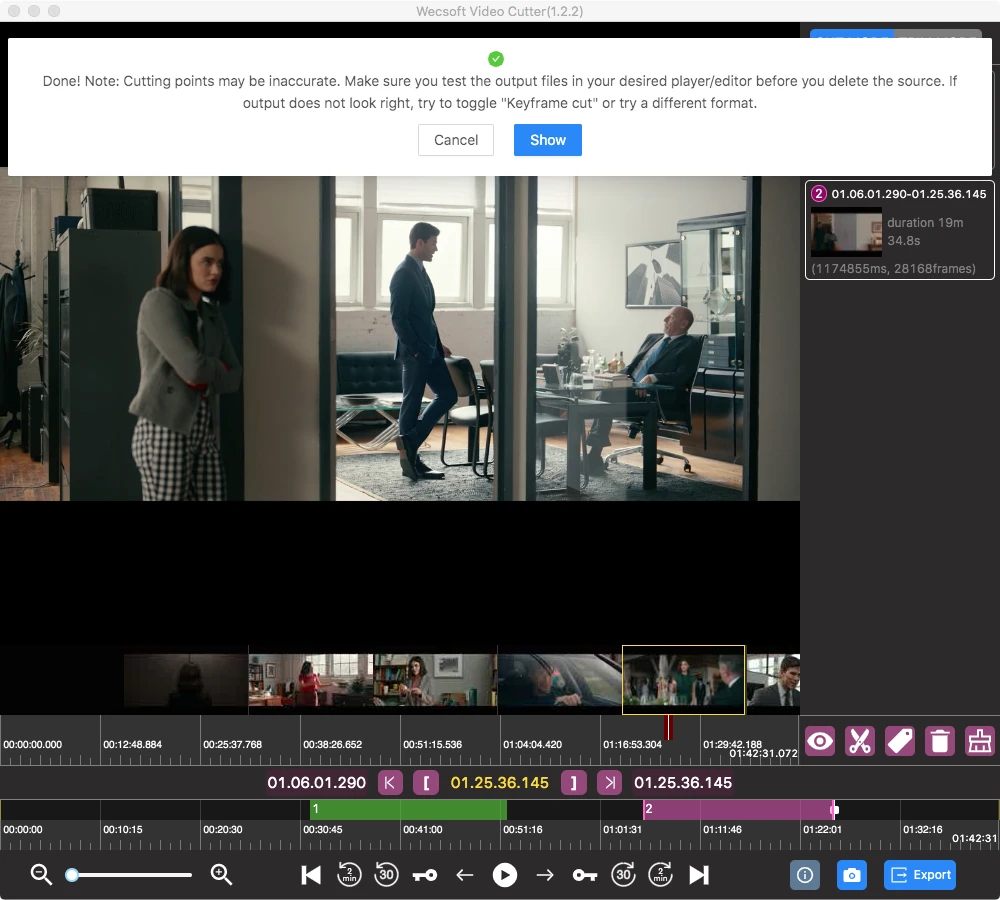1000x900 pixels.
Task: Click the scissors cut icon
Action: pyautogui.click(x=860, y=741)
